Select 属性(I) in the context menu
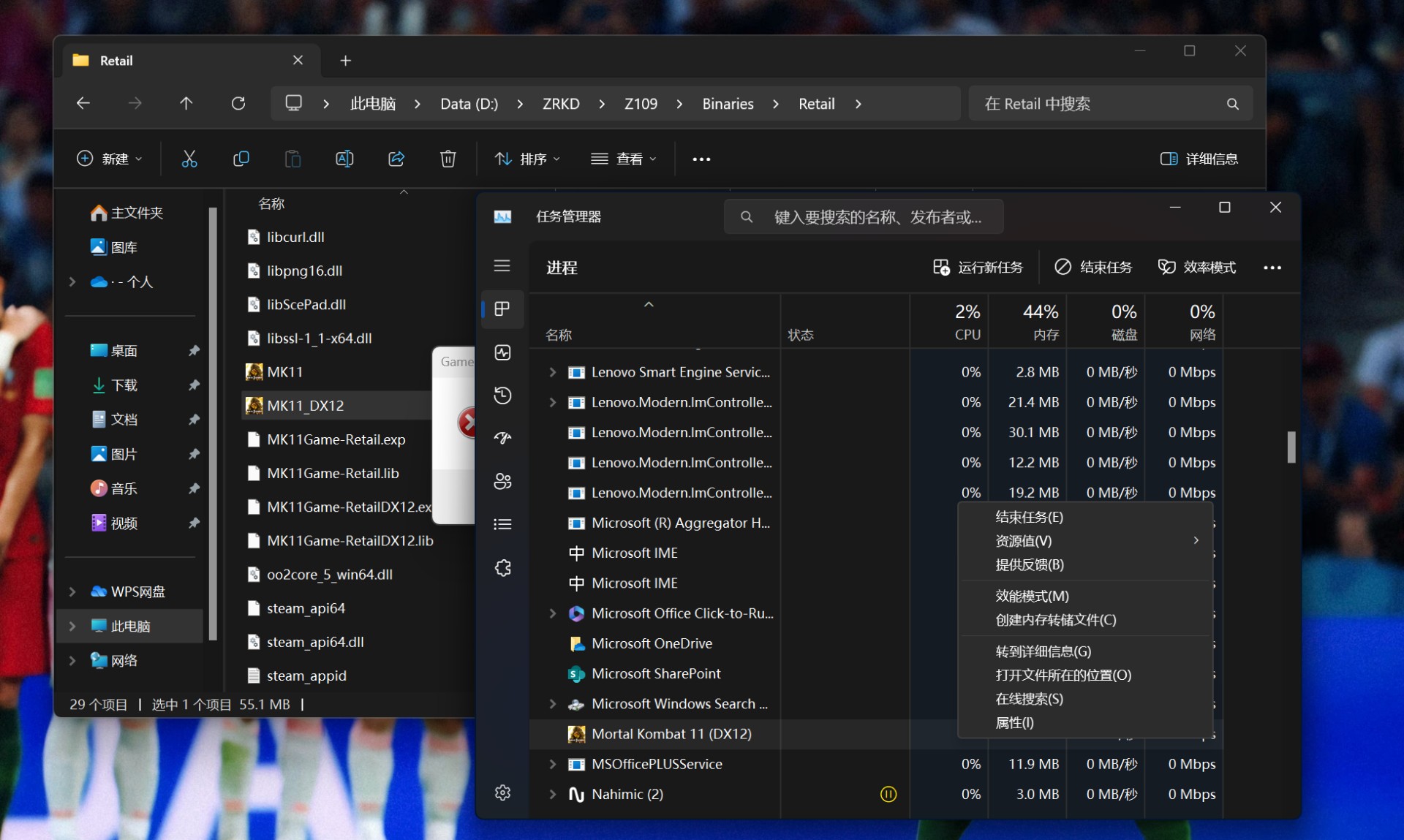The image size is (1404, 840). (x=1085, y=722)
